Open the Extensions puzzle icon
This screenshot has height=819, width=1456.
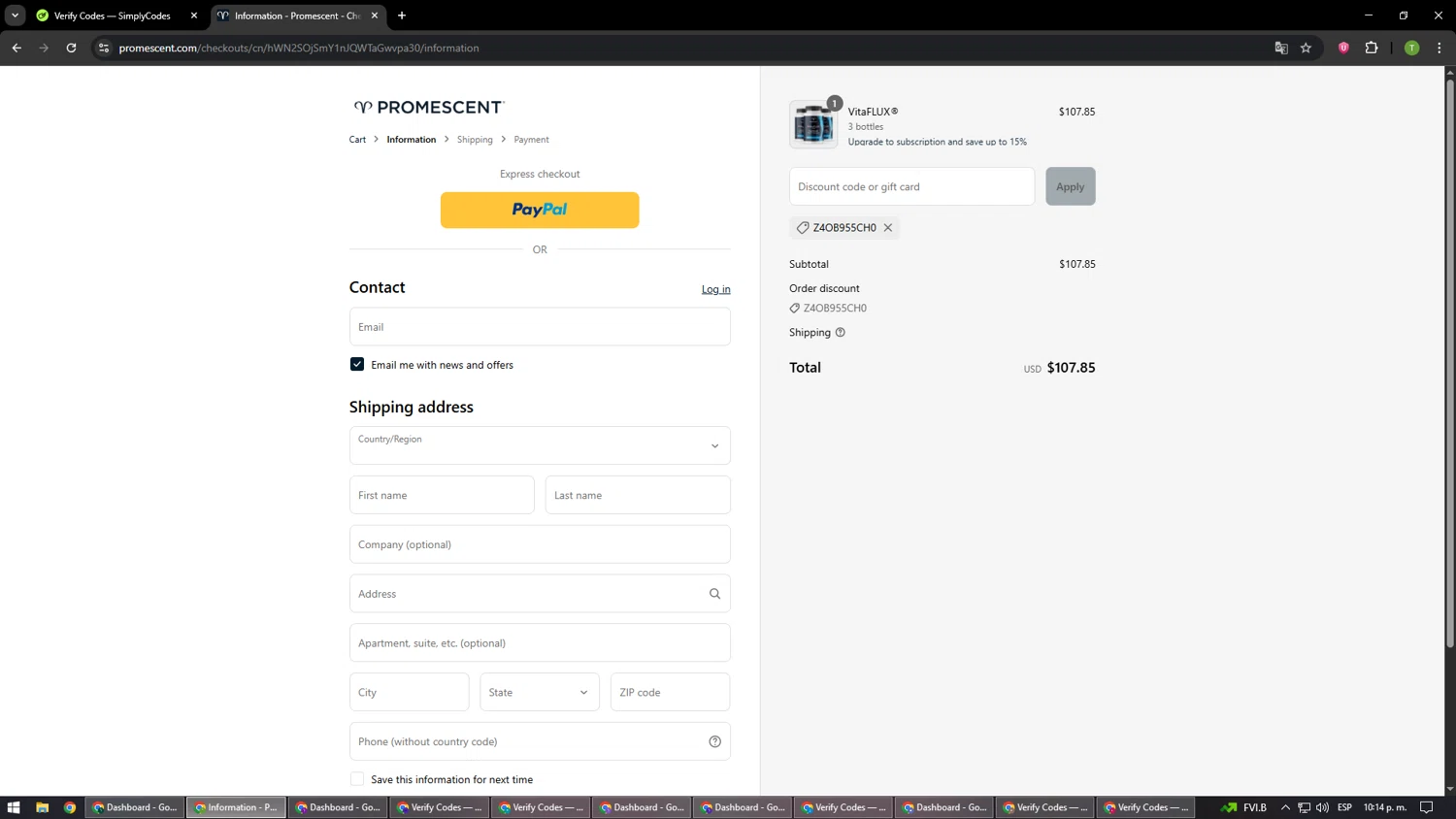1372,48
